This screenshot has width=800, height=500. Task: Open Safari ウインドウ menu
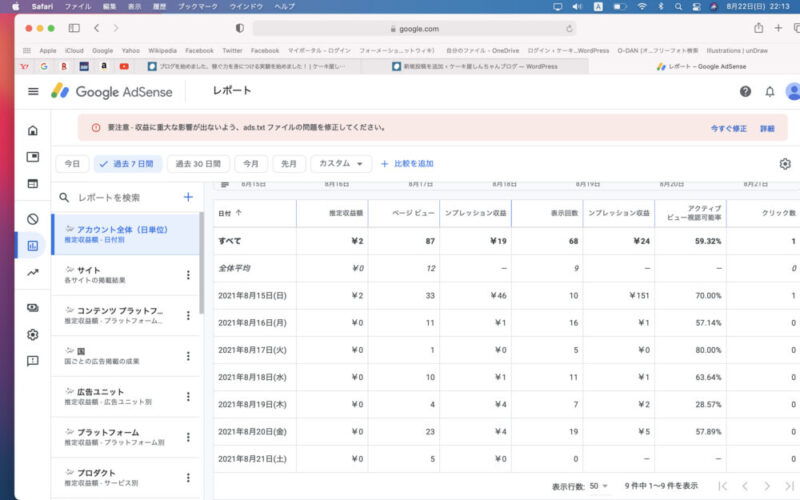[246, 7]
